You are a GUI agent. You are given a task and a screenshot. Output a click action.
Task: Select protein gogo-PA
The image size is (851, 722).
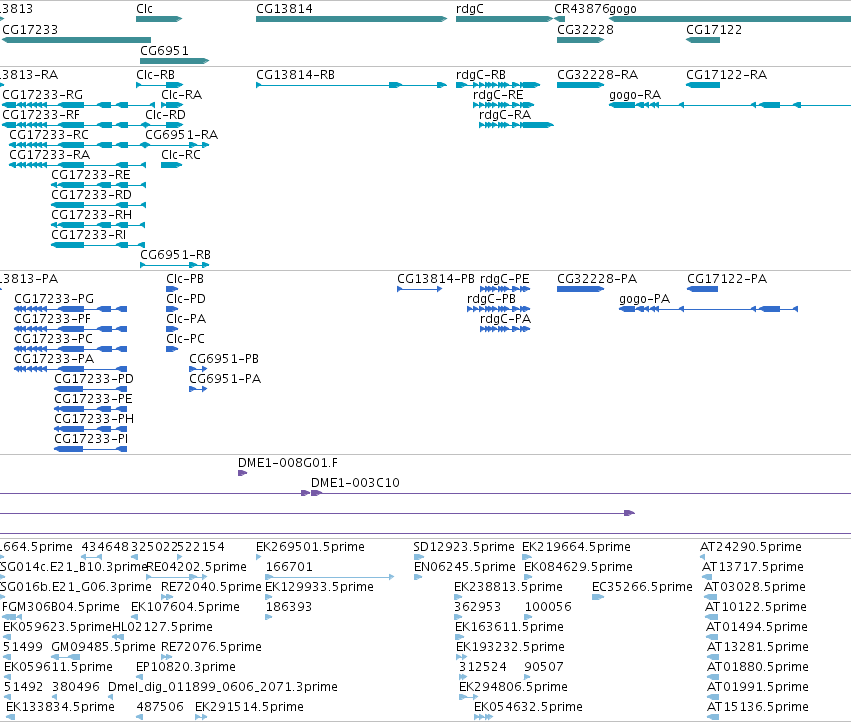708,309
